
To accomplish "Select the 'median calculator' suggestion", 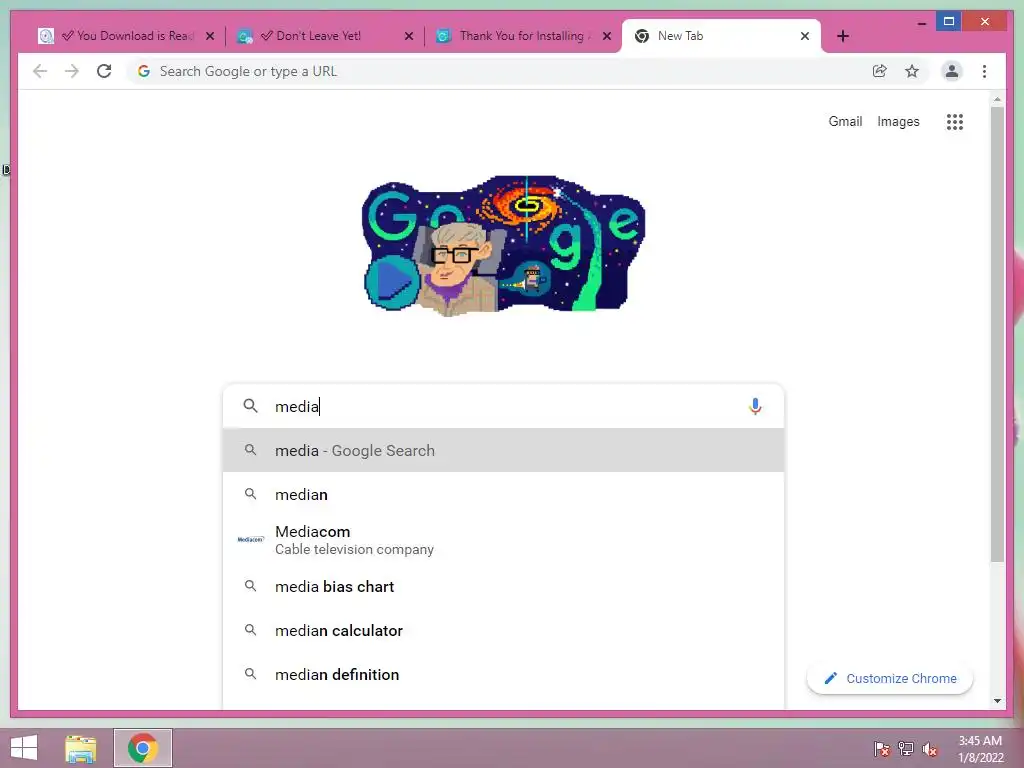I will 503,630.
